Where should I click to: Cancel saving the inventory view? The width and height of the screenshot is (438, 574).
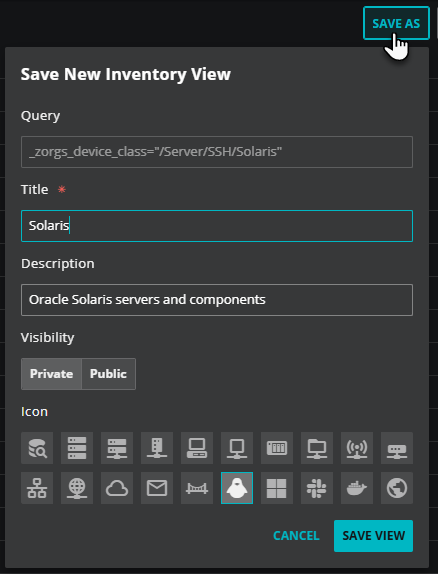click(296, 536)
